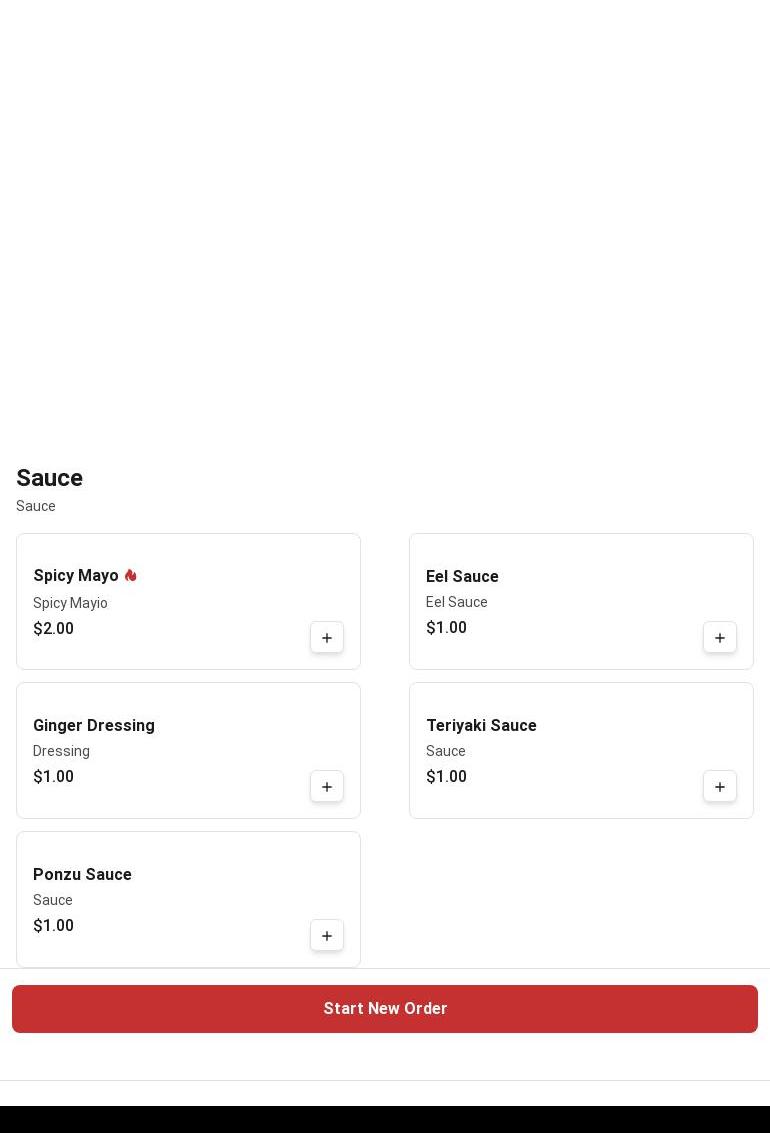Click the $2.00 price on Spicy Mayo
This screenshot has width=770, height=1133.
click(x=53, y=629)
